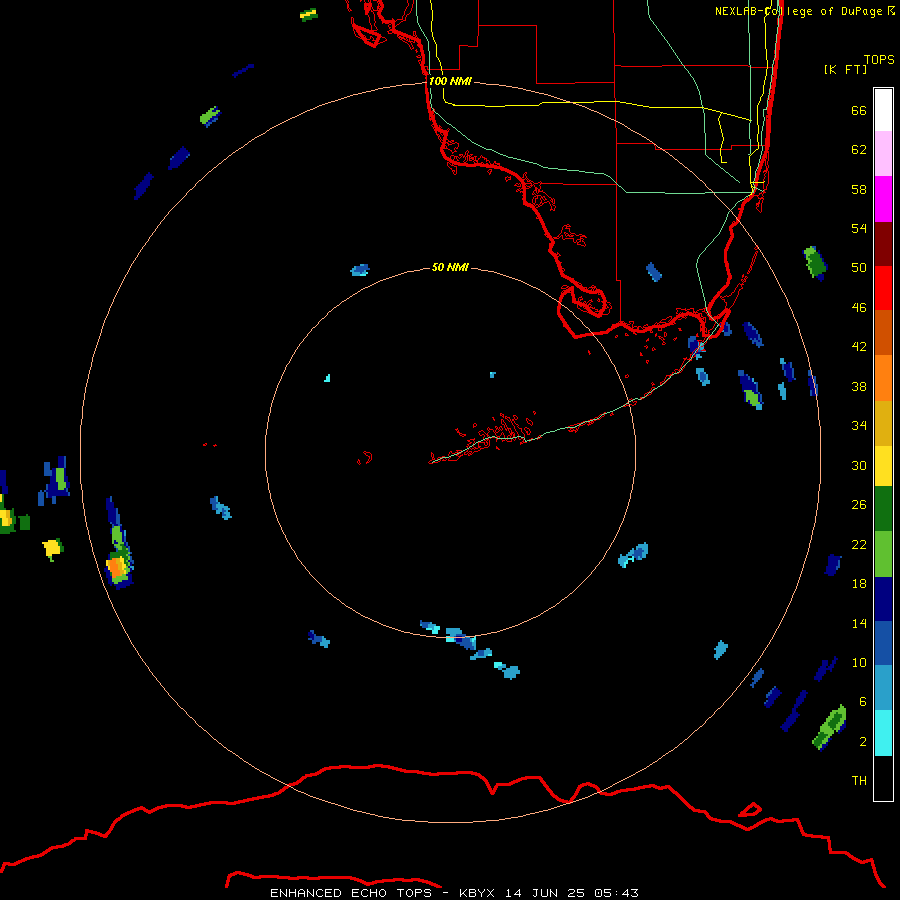This screenshot has width=900, height=900.
Task: Click the '66' legend value
Action: [x=859, y=110]
